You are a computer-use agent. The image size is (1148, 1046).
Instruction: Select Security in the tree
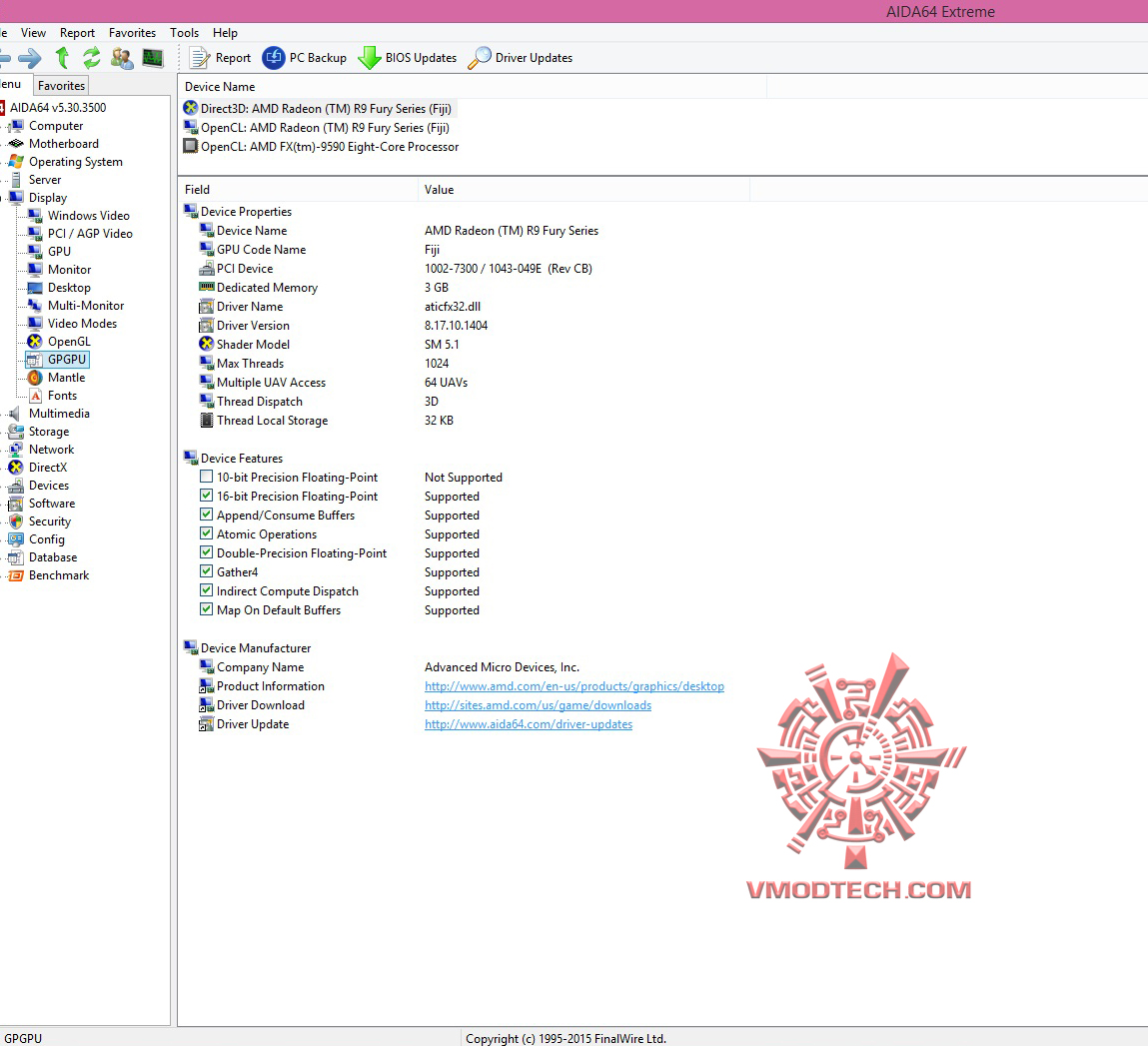click(50, 522)
